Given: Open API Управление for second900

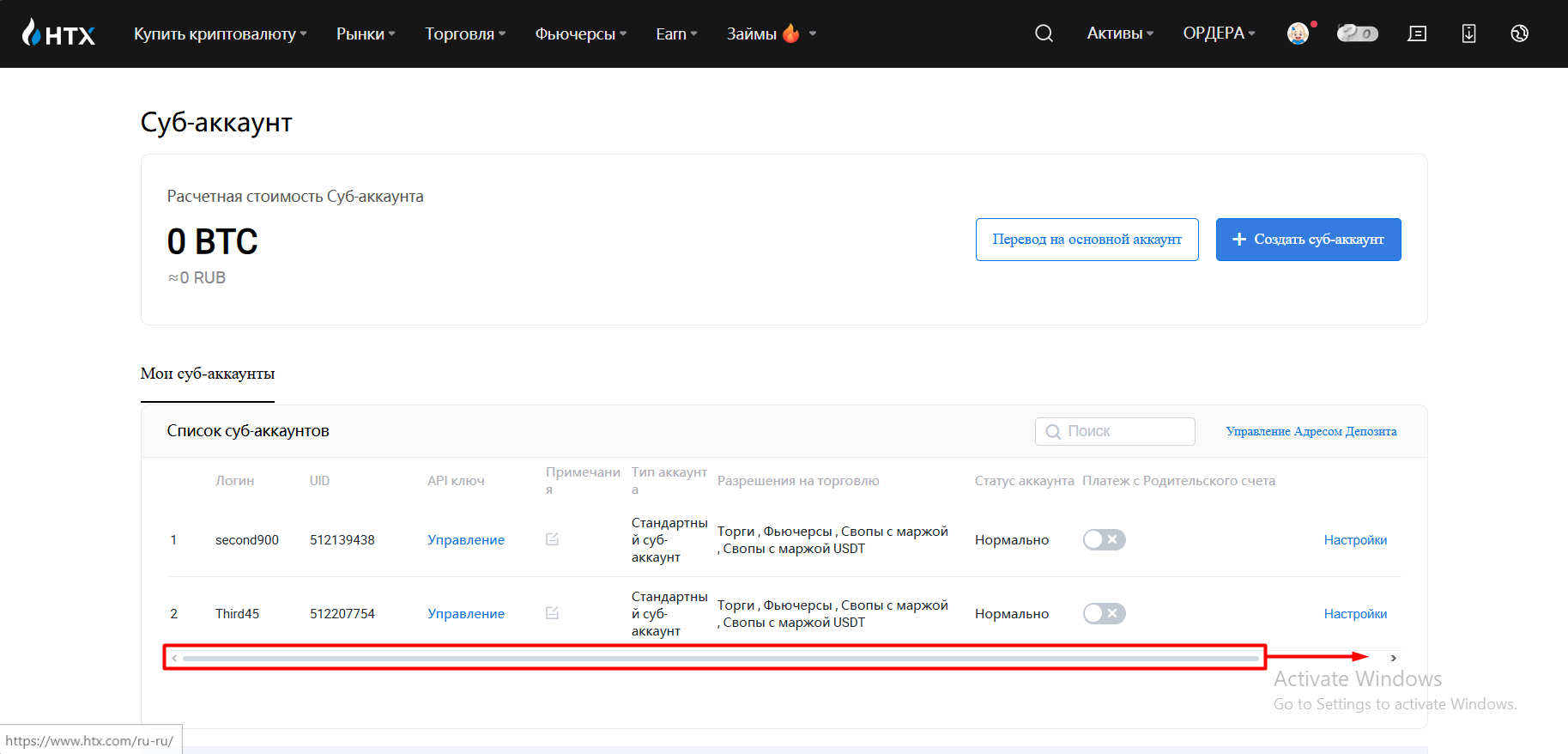Looking at the screenshot, I should pyautogui.click(x=466, y=539).
